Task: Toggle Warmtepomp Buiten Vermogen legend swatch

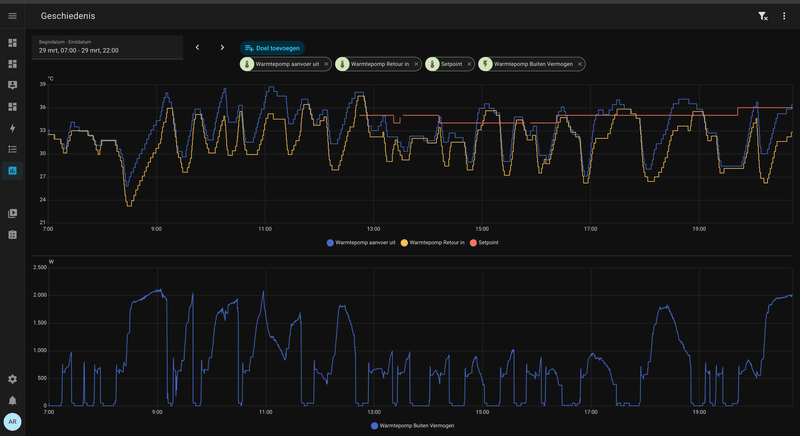Action: pos(374,426)
